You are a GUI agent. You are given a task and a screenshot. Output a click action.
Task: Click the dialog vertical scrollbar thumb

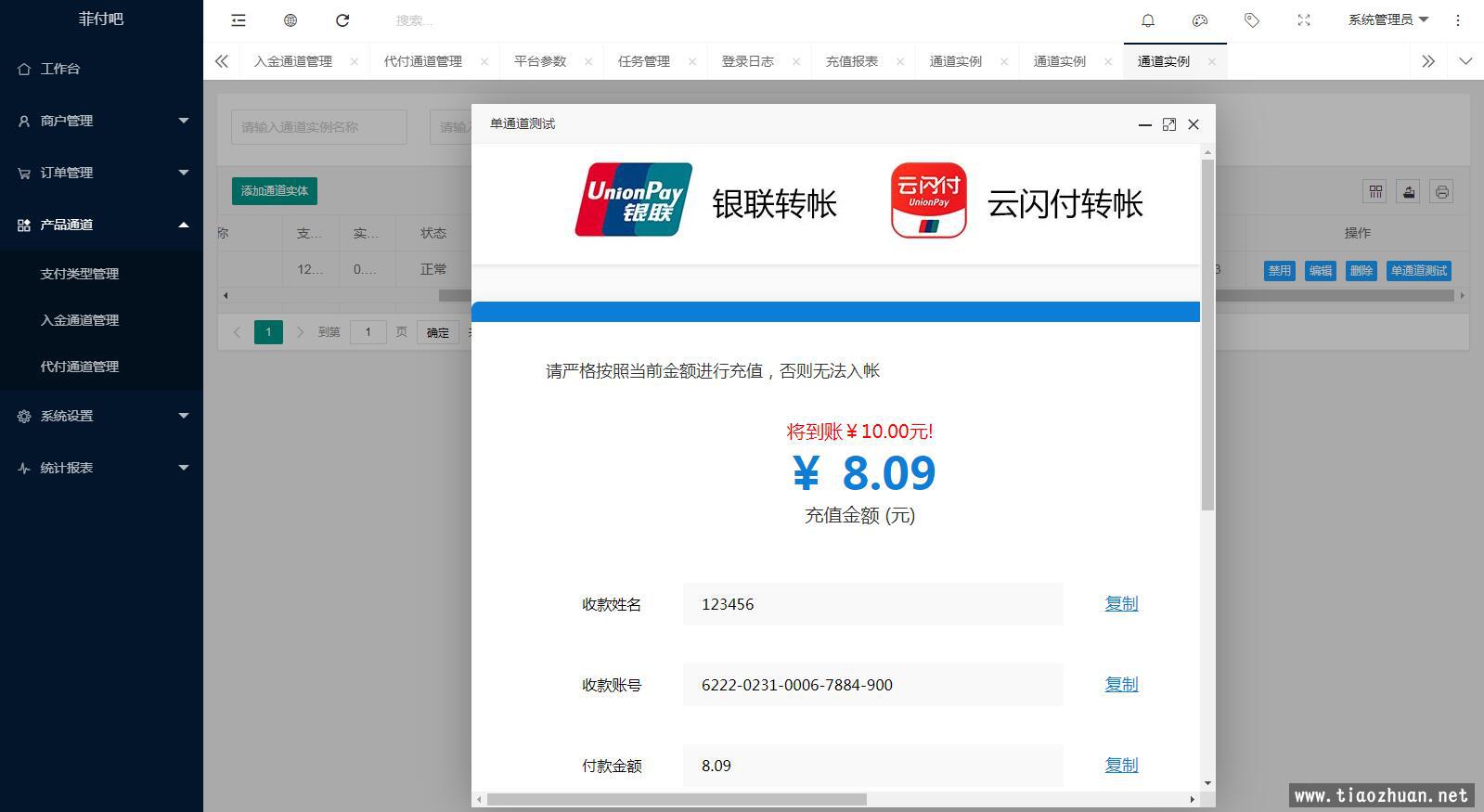tap(1207, 334)
